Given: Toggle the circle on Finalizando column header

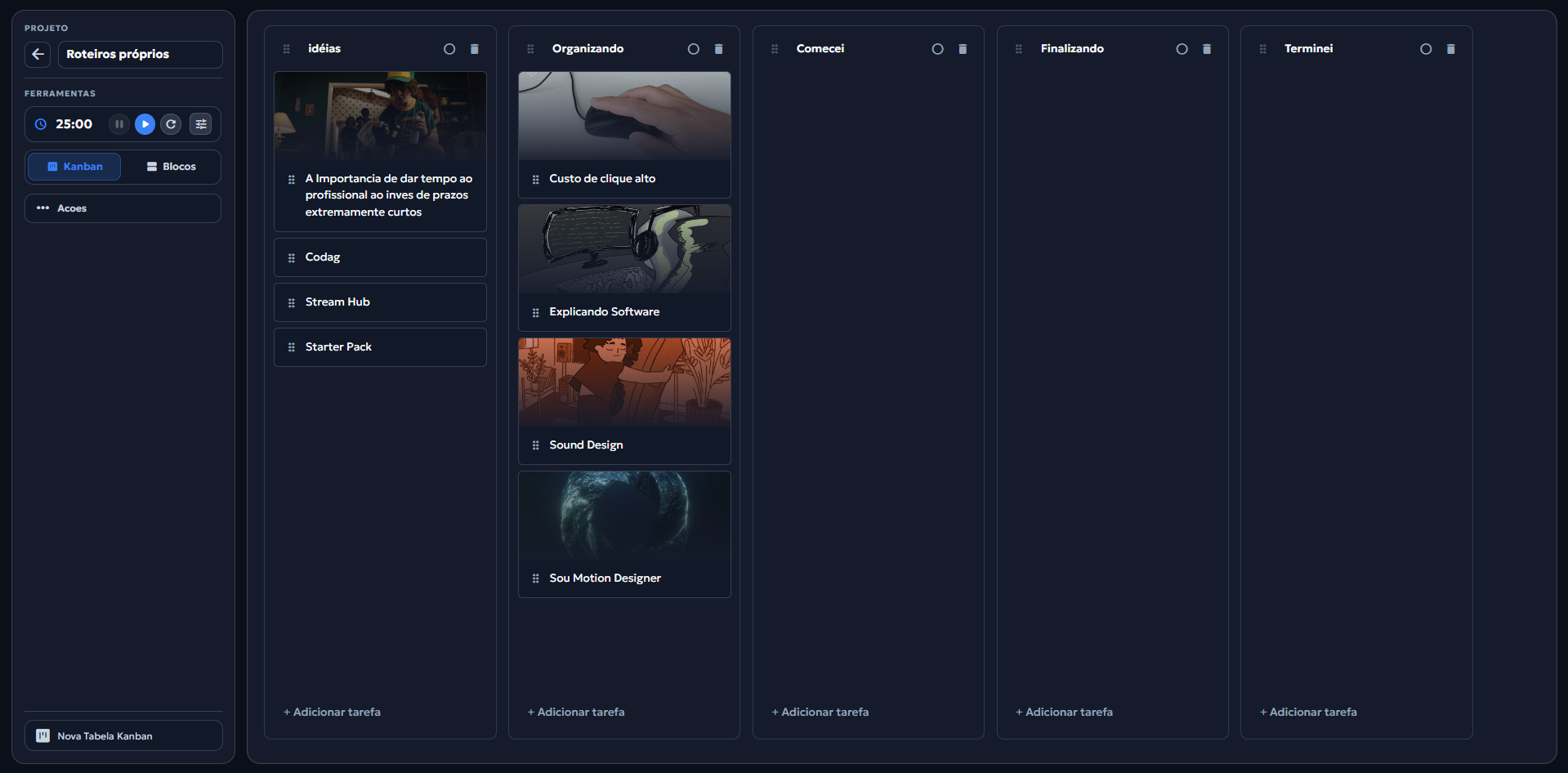Looking at the screenshot, I should point(1182,49).
